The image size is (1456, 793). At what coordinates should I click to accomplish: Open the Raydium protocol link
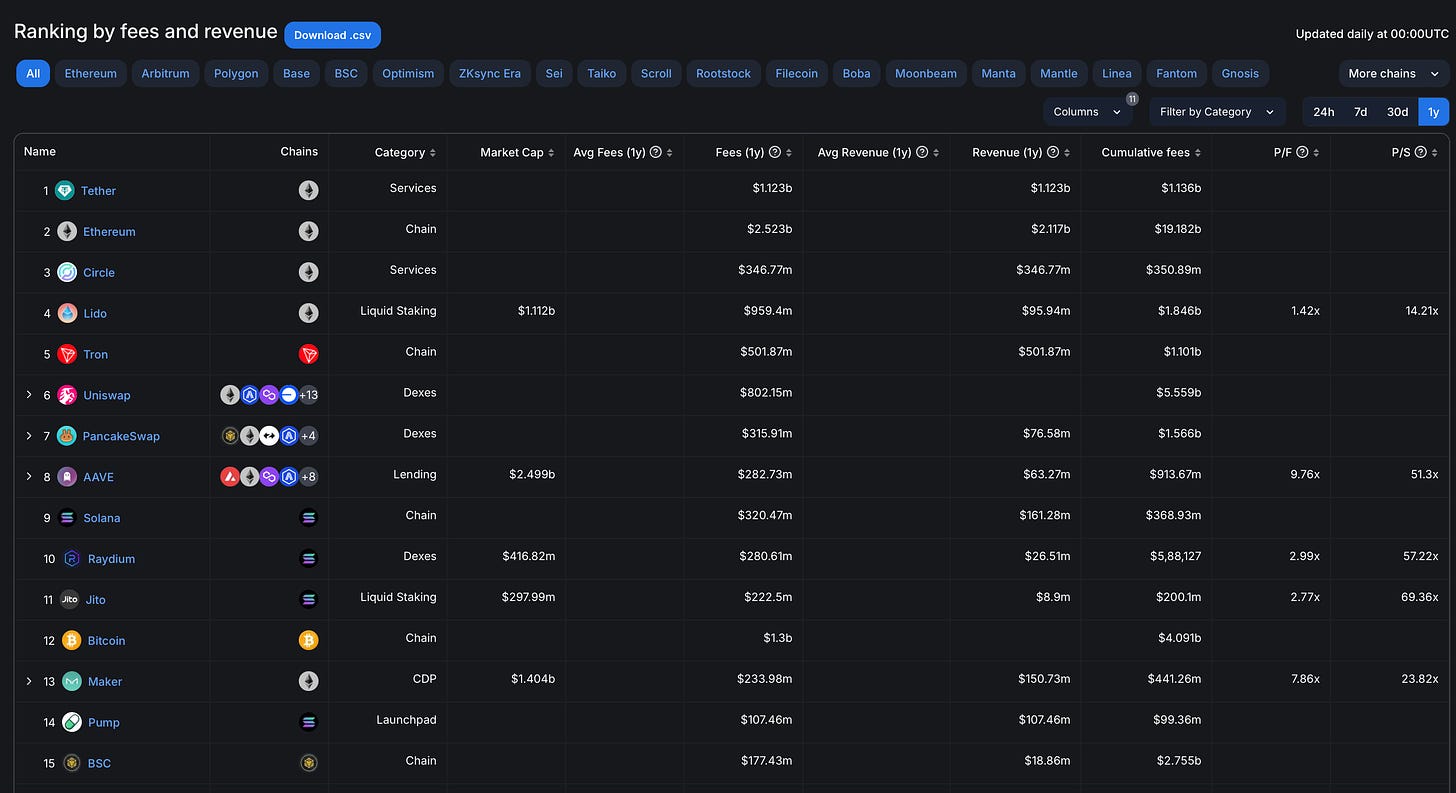tap(111, 559)
